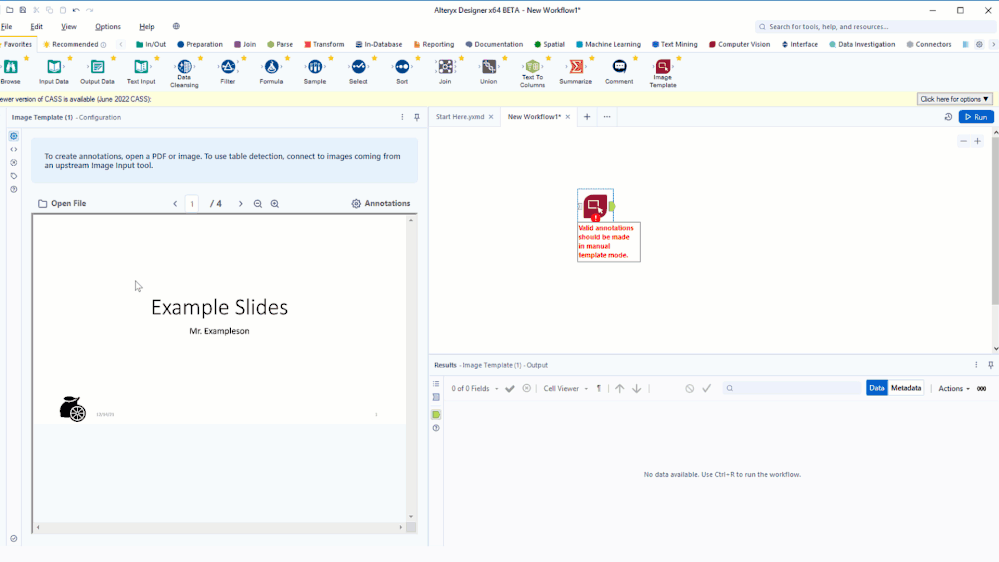Image resolution: width=999 pixels, height=562 pixels.
Task: Open Results panel more options menu
Action: tap(976, 365)
